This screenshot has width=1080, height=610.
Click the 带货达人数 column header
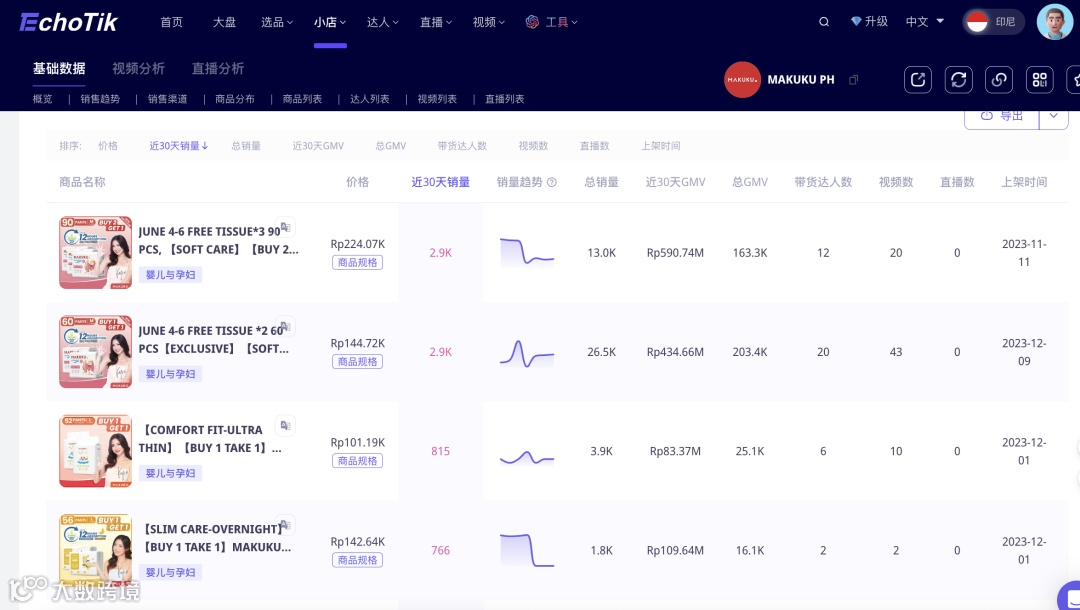click(823, 182)
